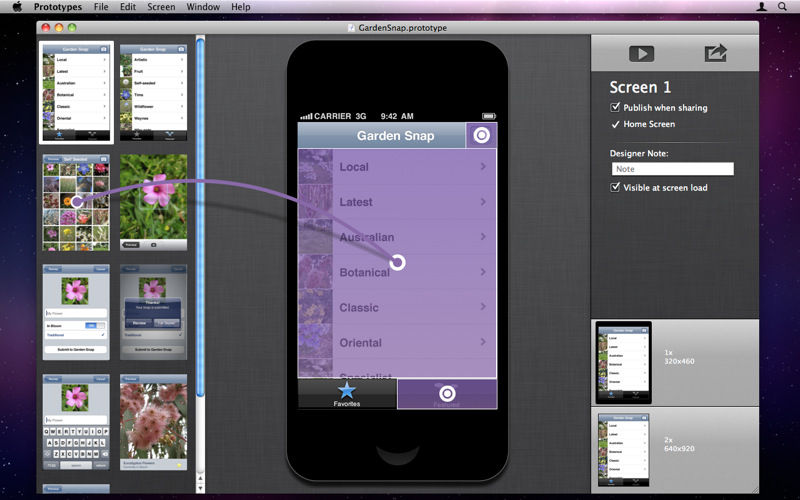Click the chevron on the Botanical row

click(x=483, y=272)
